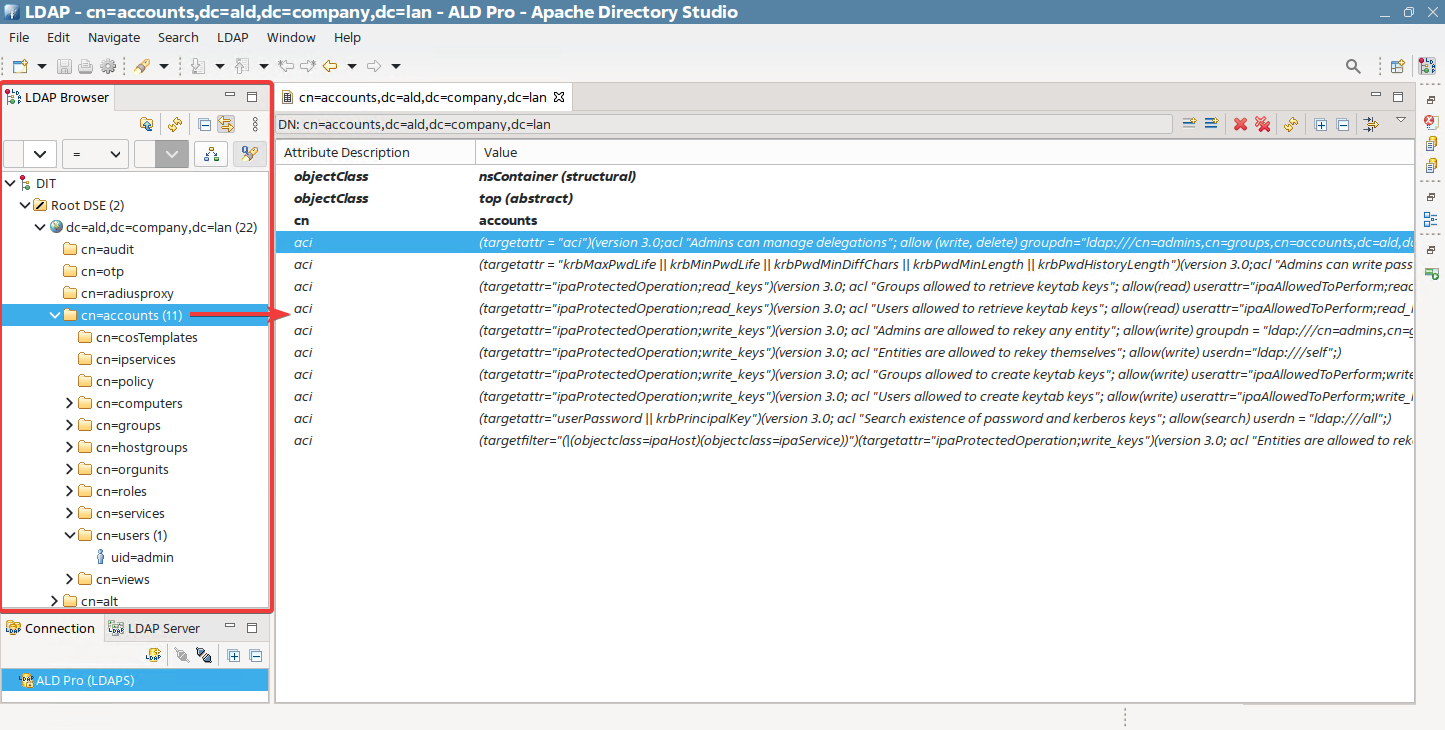Click the Open Perspective icon
Screen dimensions: 1445x730
coord(1398,66)
